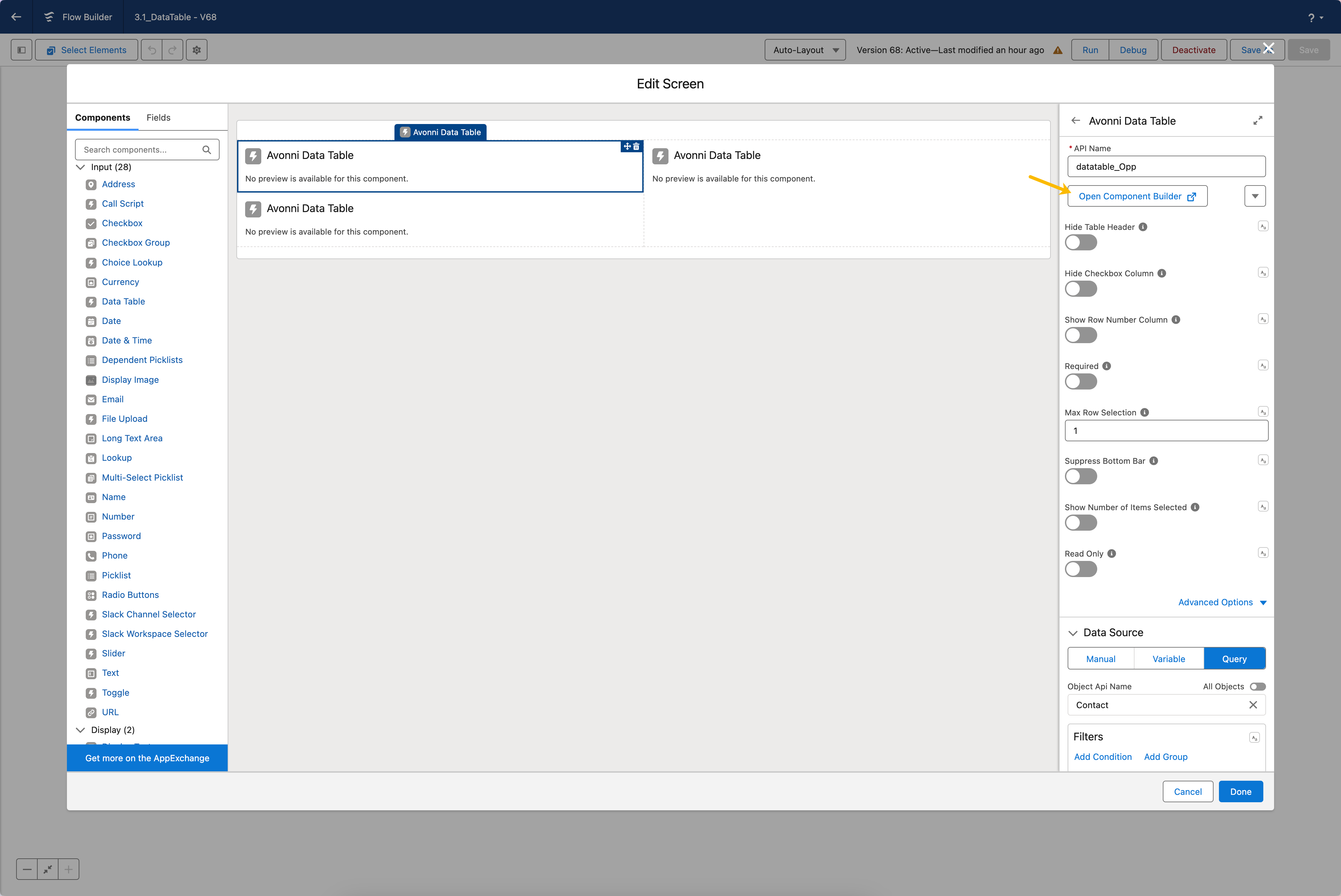Click Done to apply screen edits
This screenshot has width=1341, height=896.
tap(1240, 791)
